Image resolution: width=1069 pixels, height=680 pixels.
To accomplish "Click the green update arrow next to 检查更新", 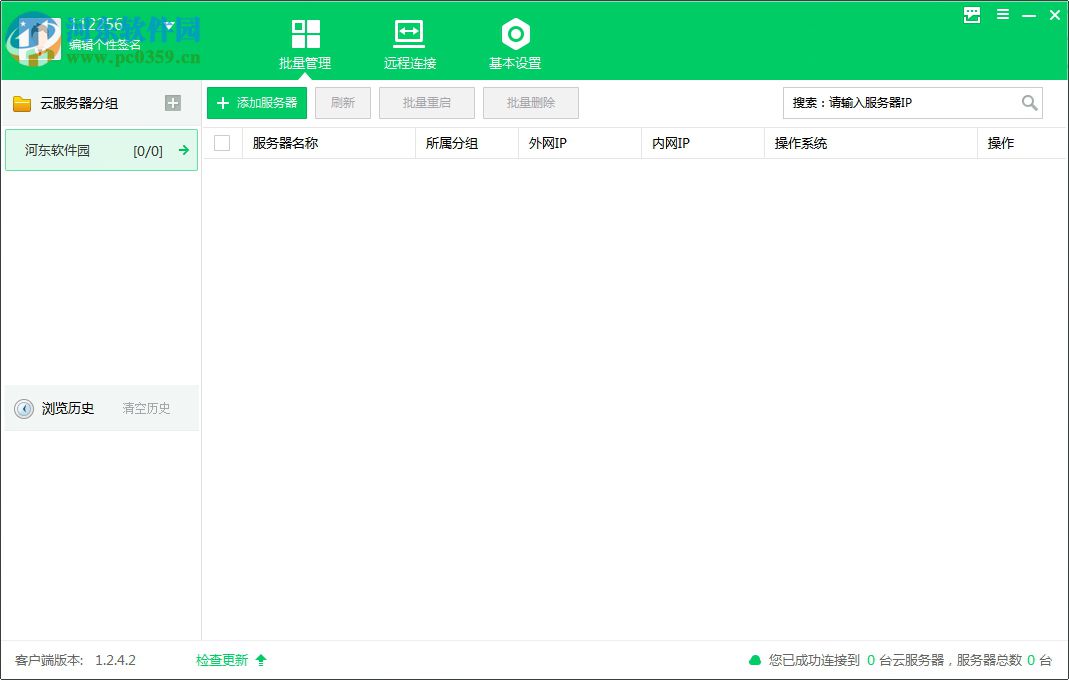I will 260,660.
